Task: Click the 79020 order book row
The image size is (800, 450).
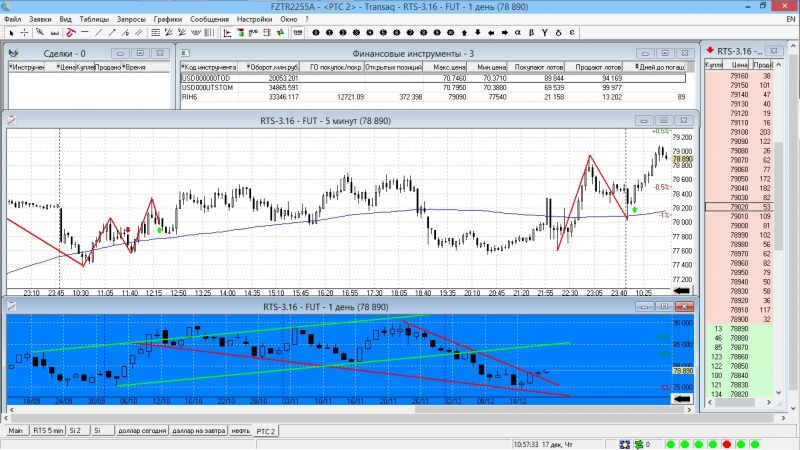Action: [x=739, y=207]
